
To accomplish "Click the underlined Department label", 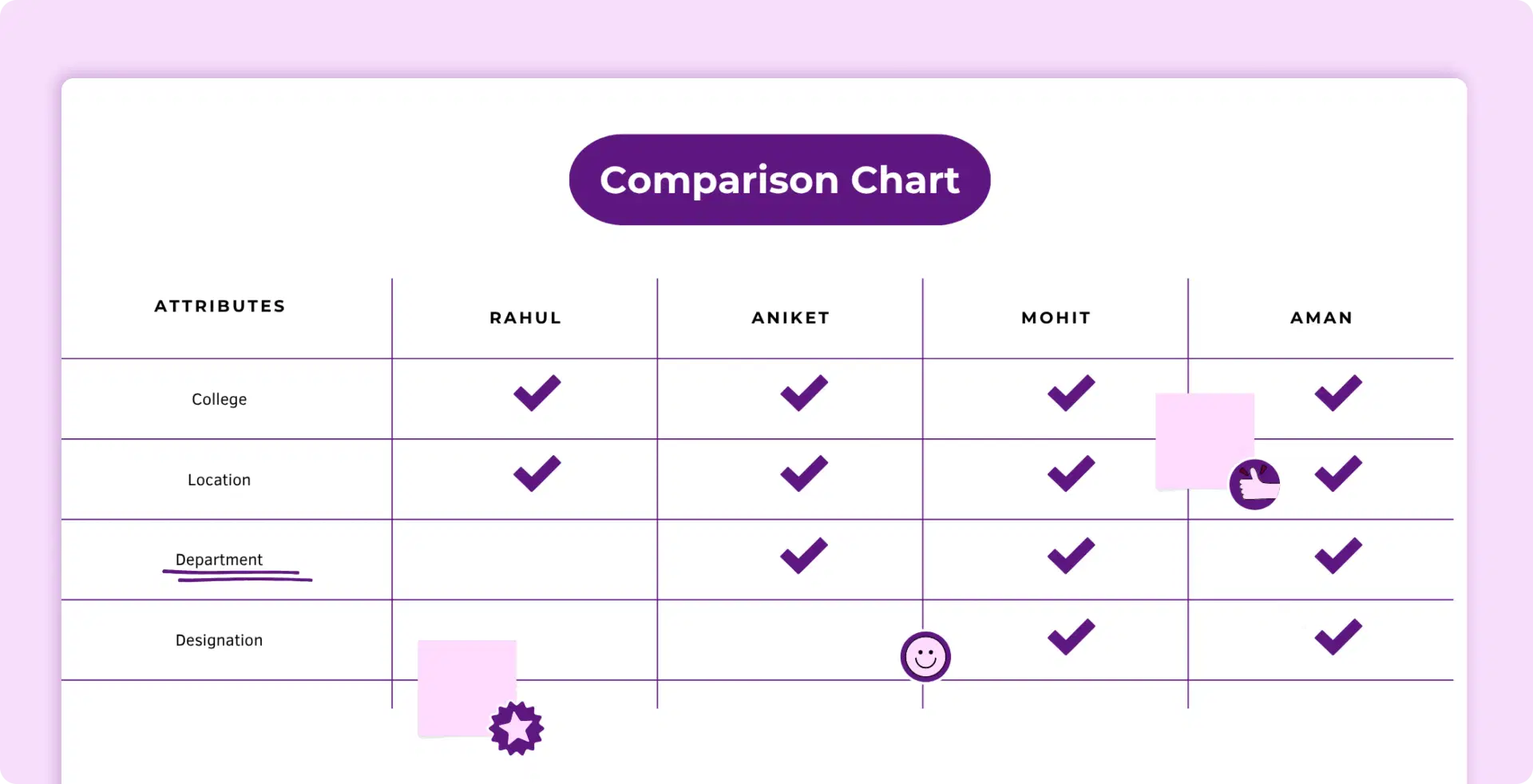I will (x=219, y=560).
